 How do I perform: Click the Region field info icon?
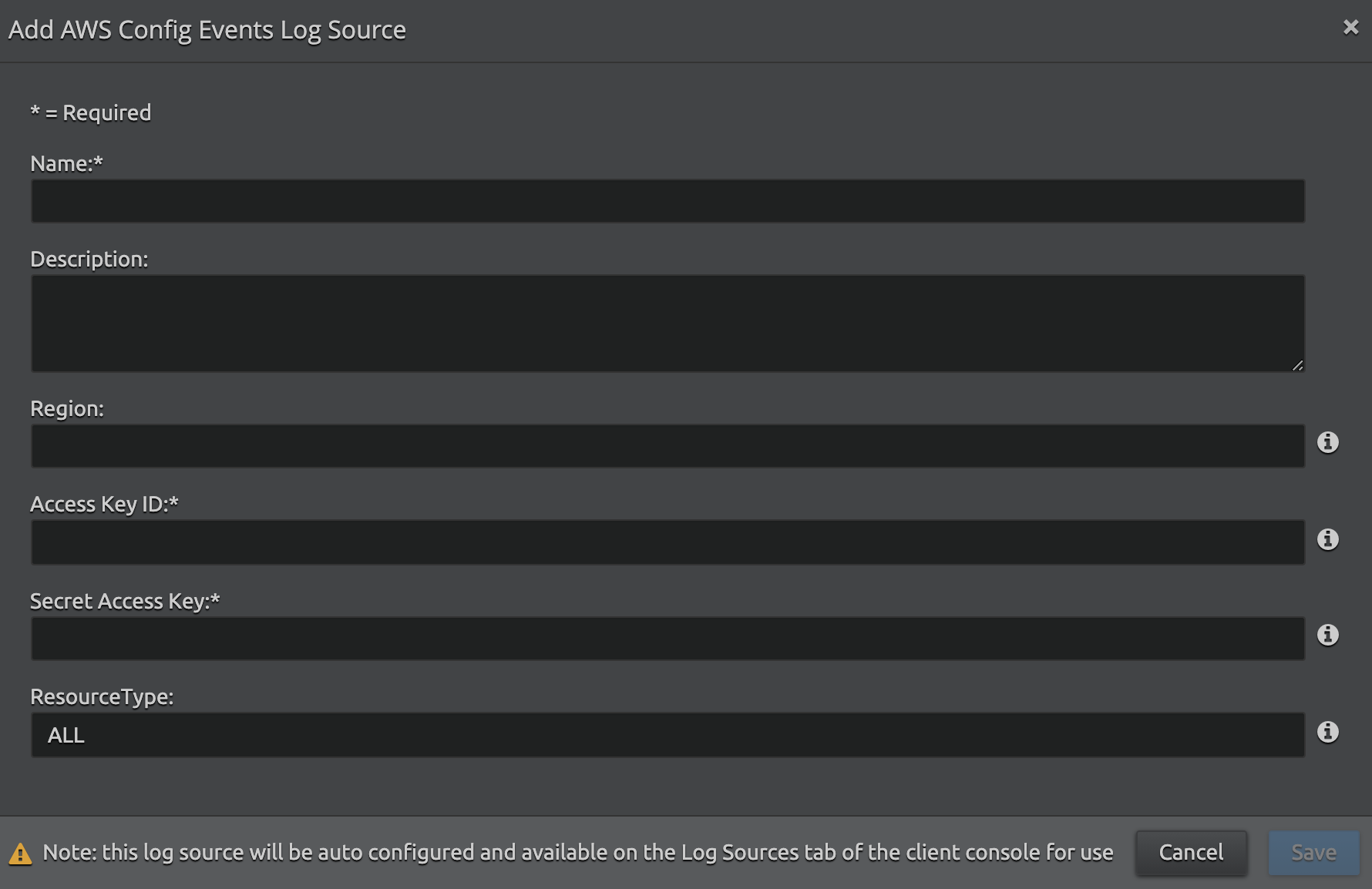1327,442
